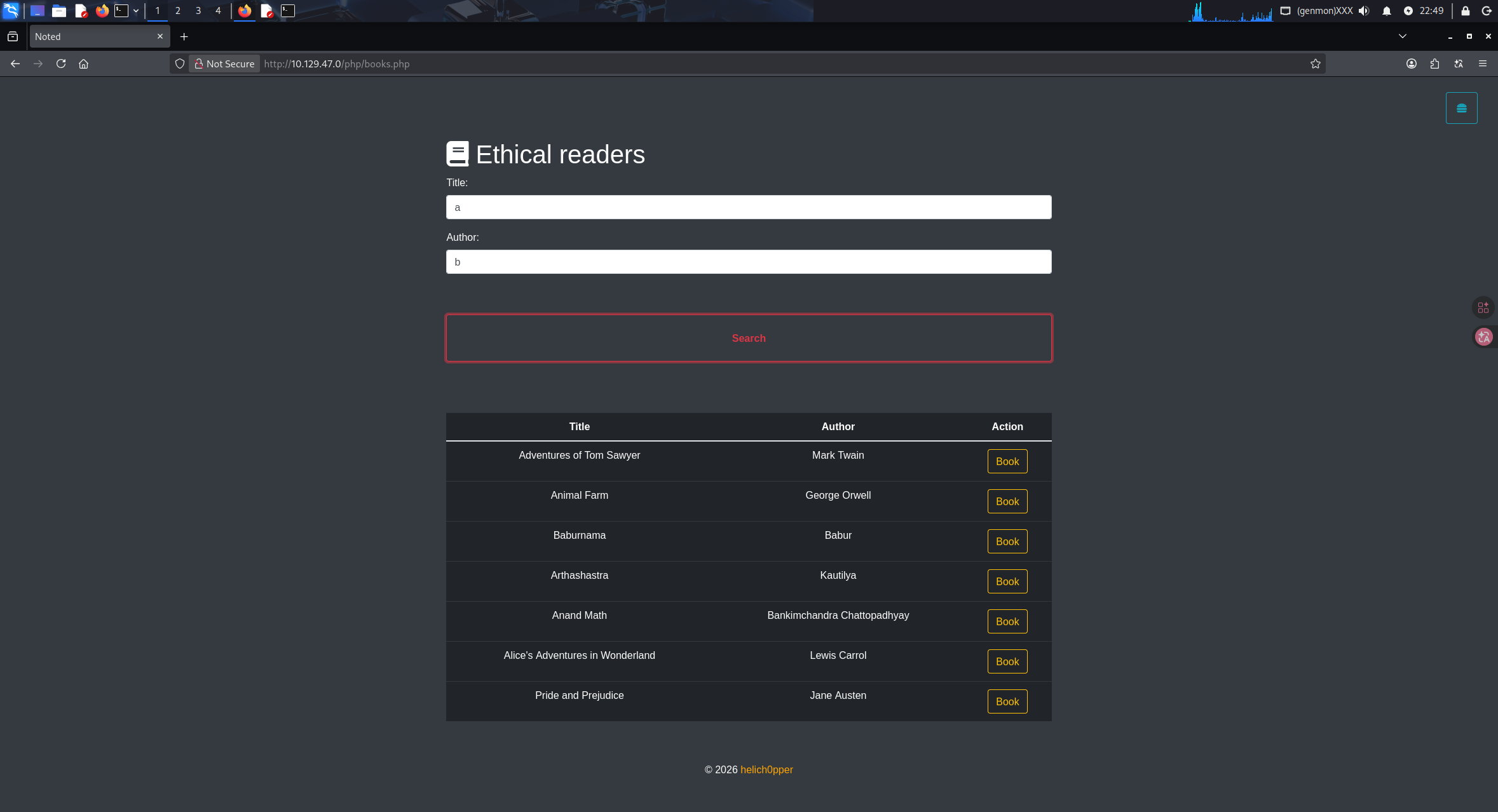Viewport: 1498px width, 812px height.
Task: Switch to workspace 3
Action: (198, 11)
